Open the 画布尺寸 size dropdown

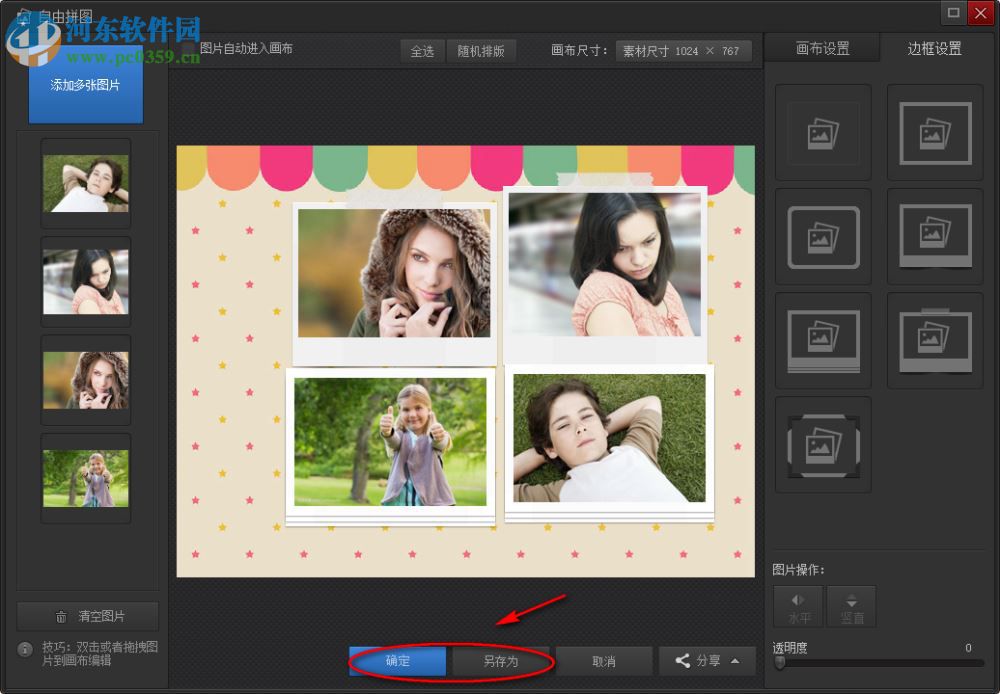point(683,51)
